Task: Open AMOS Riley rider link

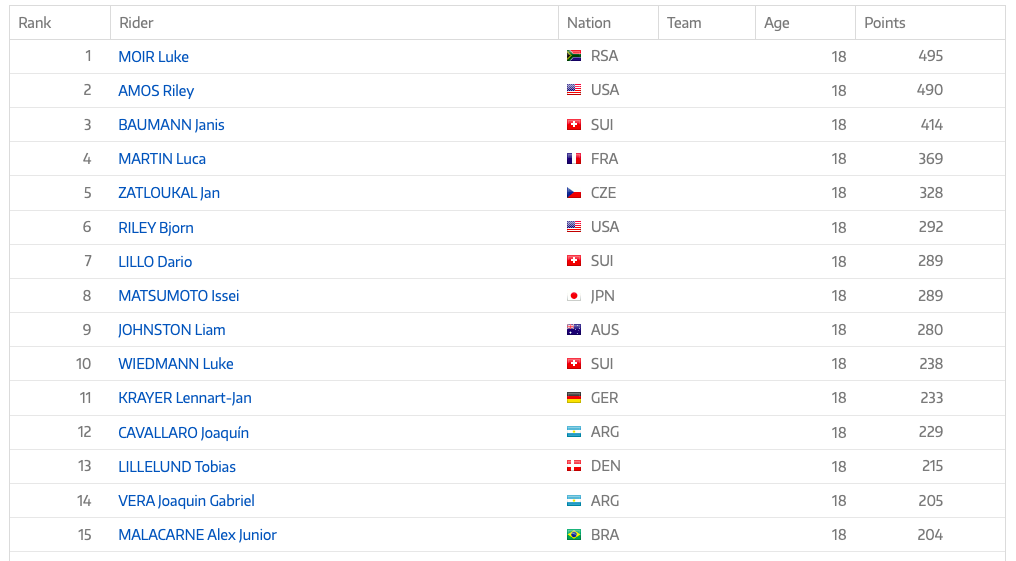Action: click(x=156, y=91)
